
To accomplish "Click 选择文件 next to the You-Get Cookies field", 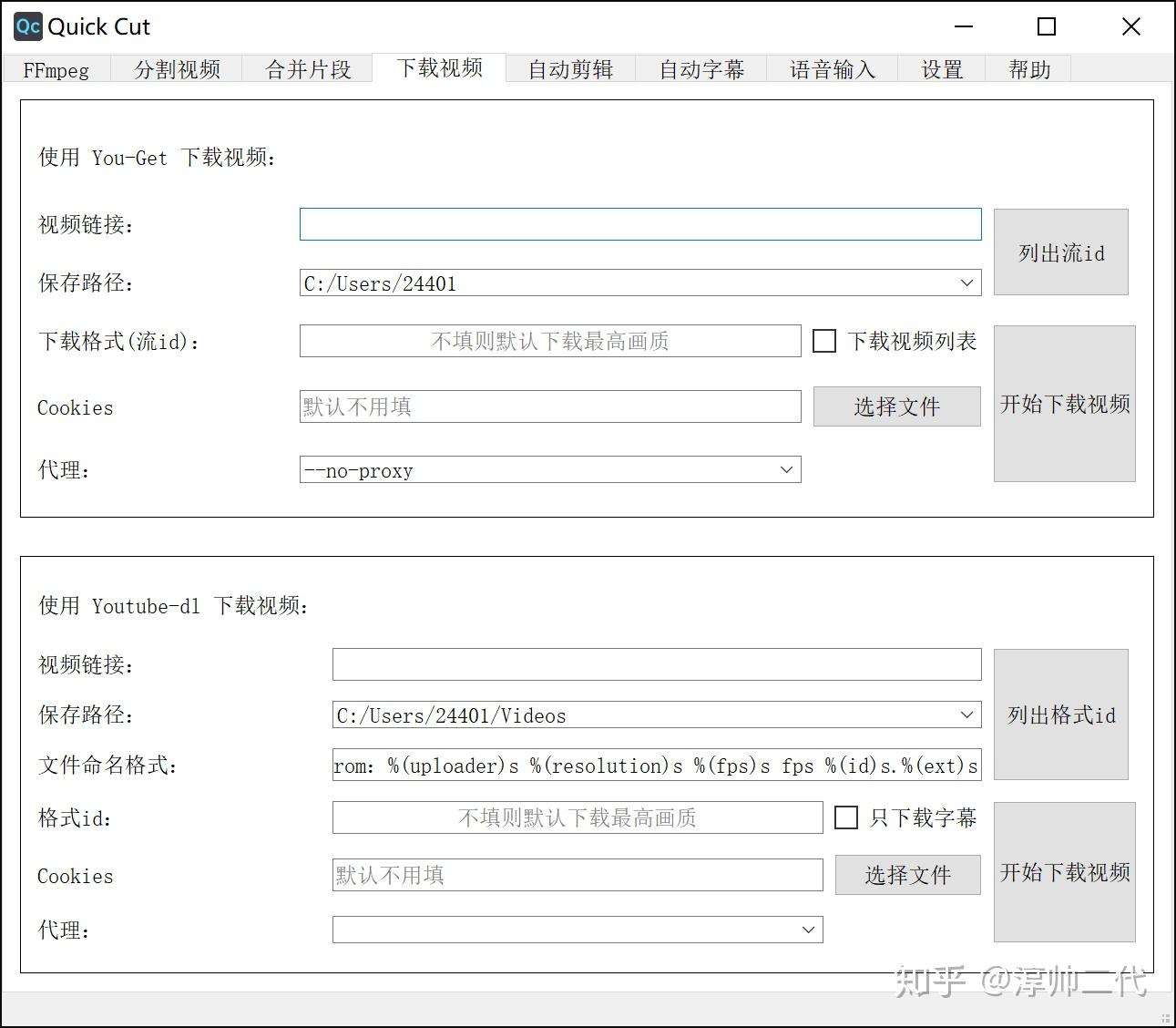I will point(896,406).
